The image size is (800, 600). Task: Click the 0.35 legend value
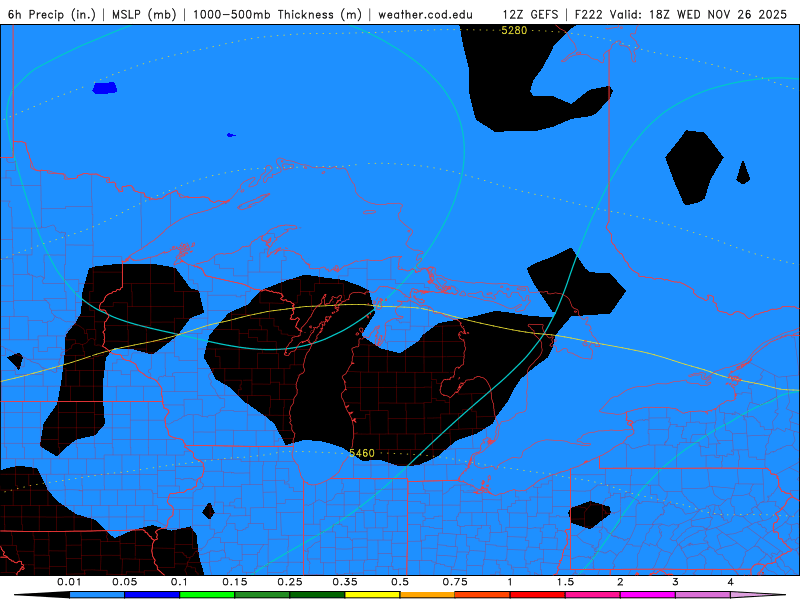pyautogui.click(x=345, y=582)
